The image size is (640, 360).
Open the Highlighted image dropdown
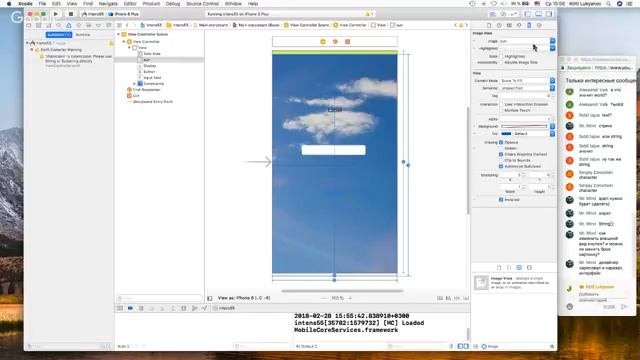(x=552, y=48)
